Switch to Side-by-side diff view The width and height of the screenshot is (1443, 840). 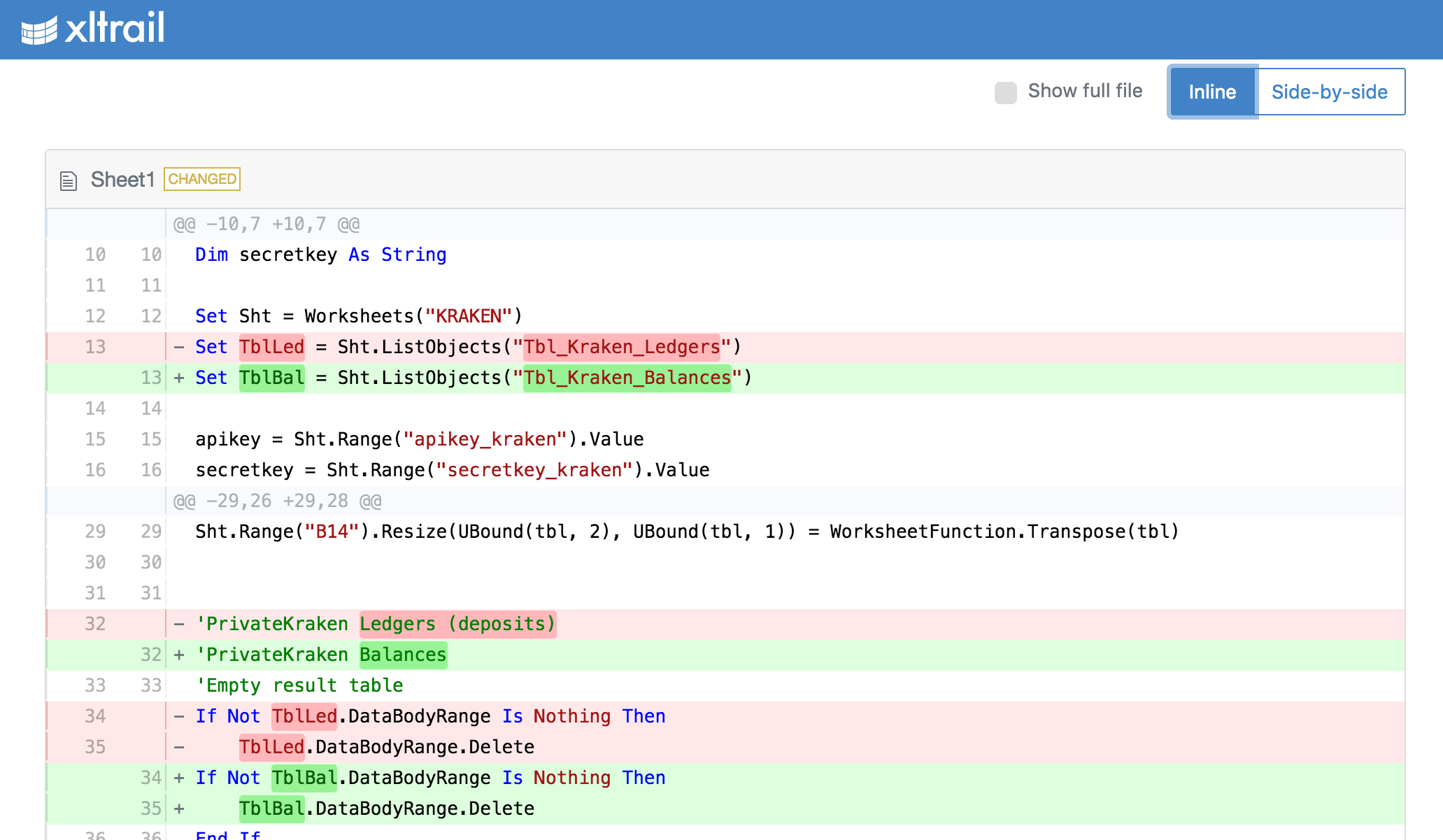pyautogui.click(x=1330, y=92)
